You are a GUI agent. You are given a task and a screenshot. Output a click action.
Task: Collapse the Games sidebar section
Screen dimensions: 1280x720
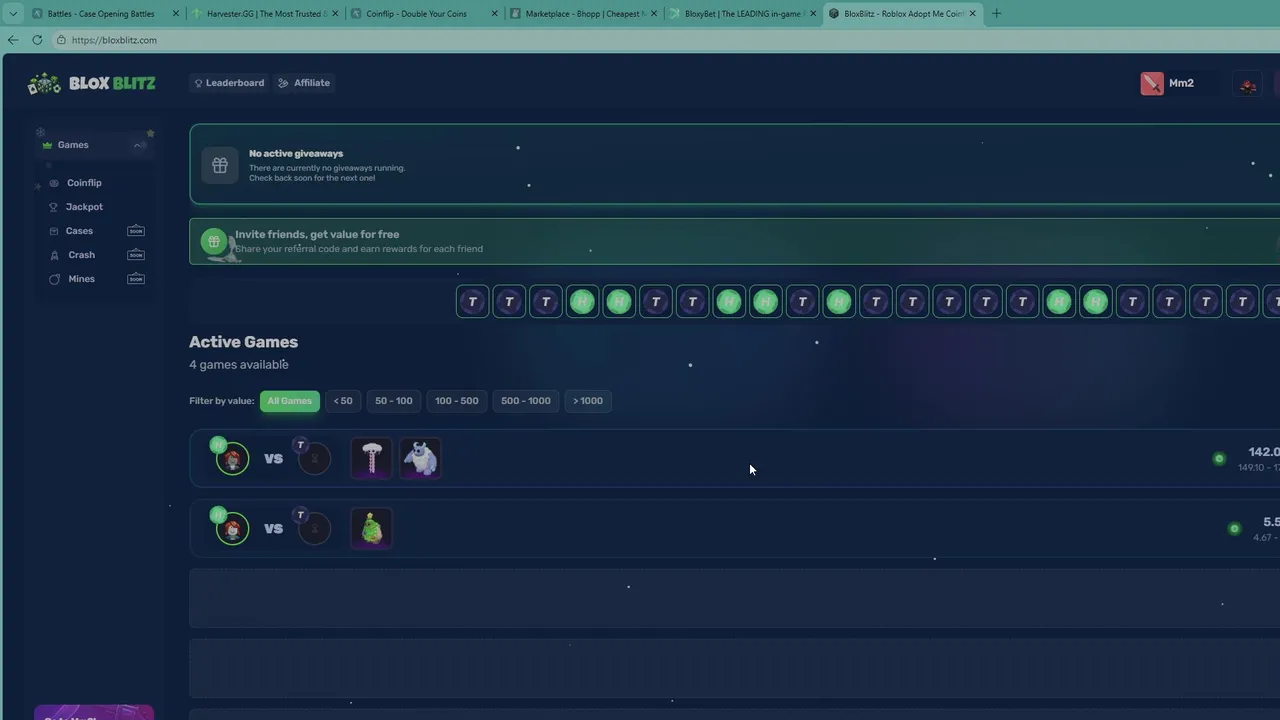coord(140,145)
